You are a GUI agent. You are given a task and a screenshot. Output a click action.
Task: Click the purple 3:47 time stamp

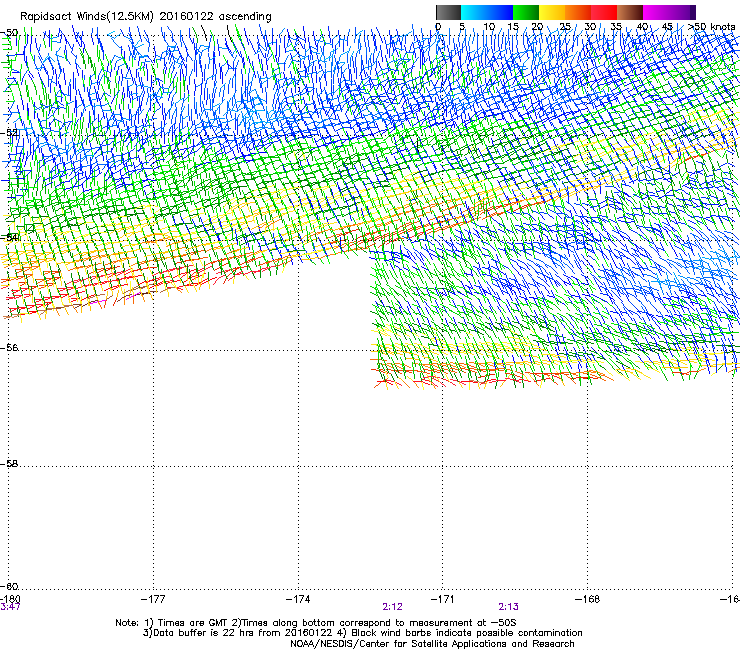10,607
